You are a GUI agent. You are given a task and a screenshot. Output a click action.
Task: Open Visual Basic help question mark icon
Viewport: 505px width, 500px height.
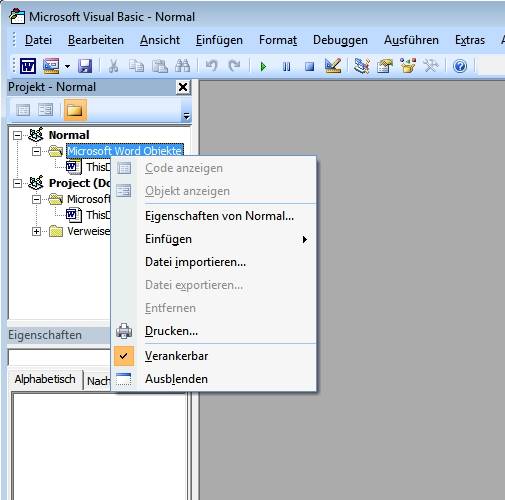pyautogui.click(x=460, y=66)
